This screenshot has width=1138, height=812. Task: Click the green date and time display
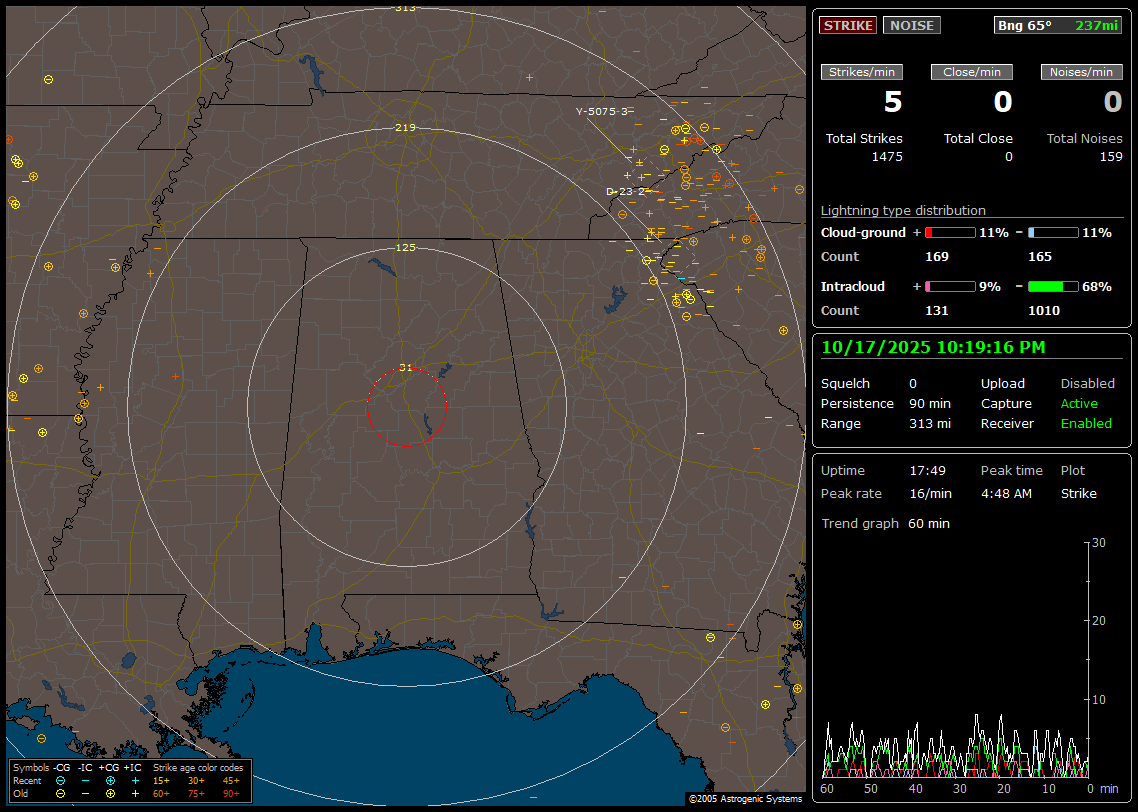(x=933, y=347)
